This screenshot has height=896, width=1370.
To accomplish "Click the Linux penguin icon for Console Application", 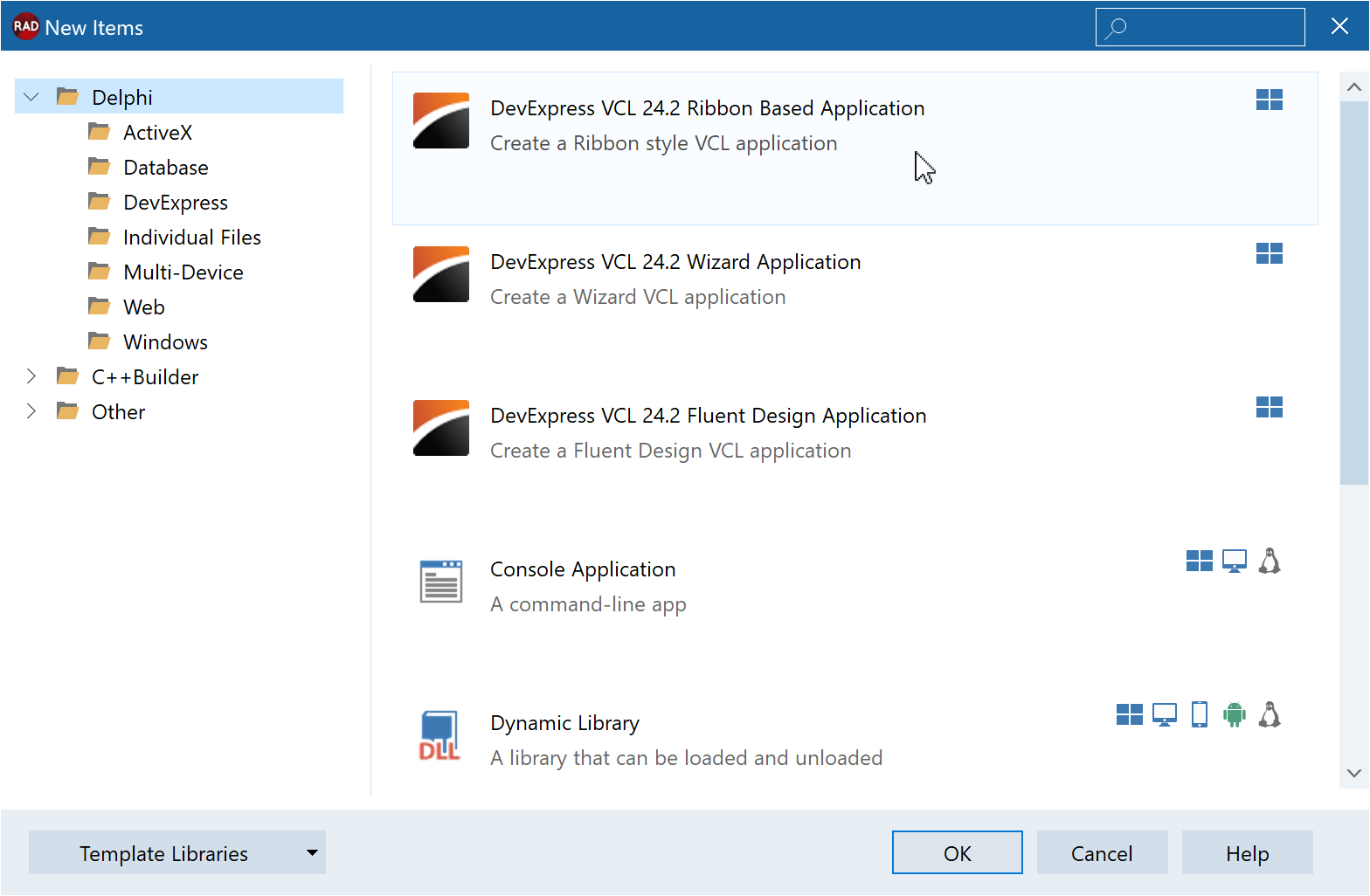I will (1269, 561).
